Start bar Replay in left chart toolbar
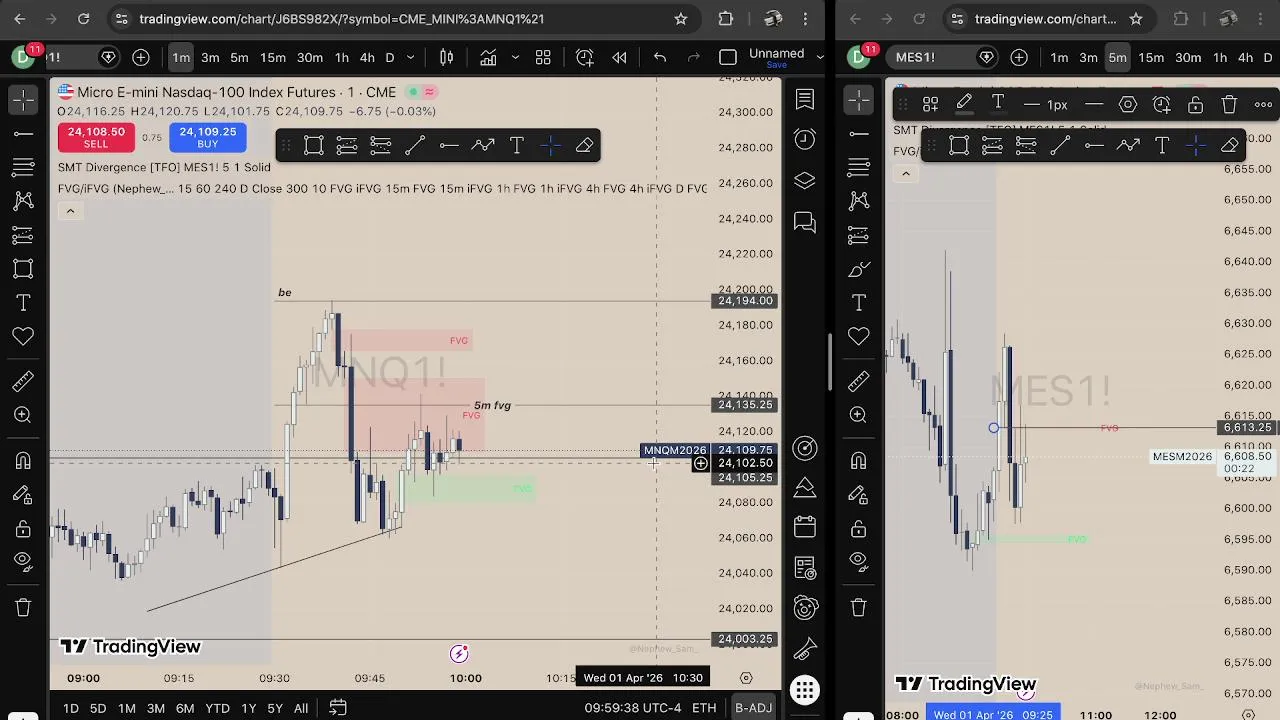The image size is (1280, 720). [619, 58]
